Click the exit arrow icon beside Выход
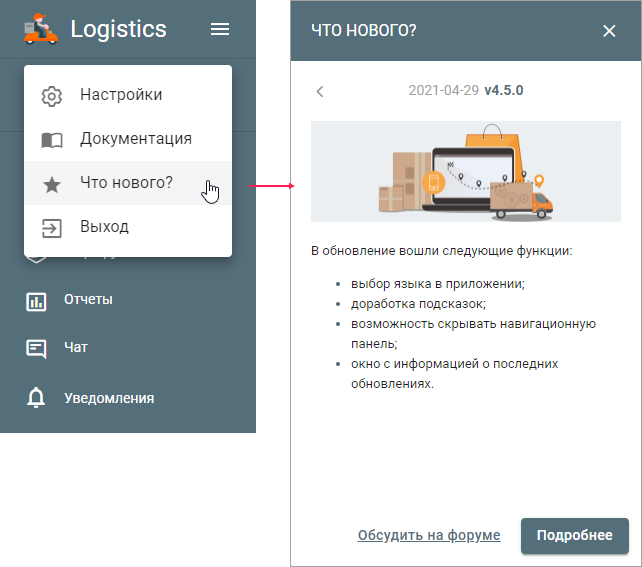Image resolution: width=642 pixels, height=567 pixels. 51,227
